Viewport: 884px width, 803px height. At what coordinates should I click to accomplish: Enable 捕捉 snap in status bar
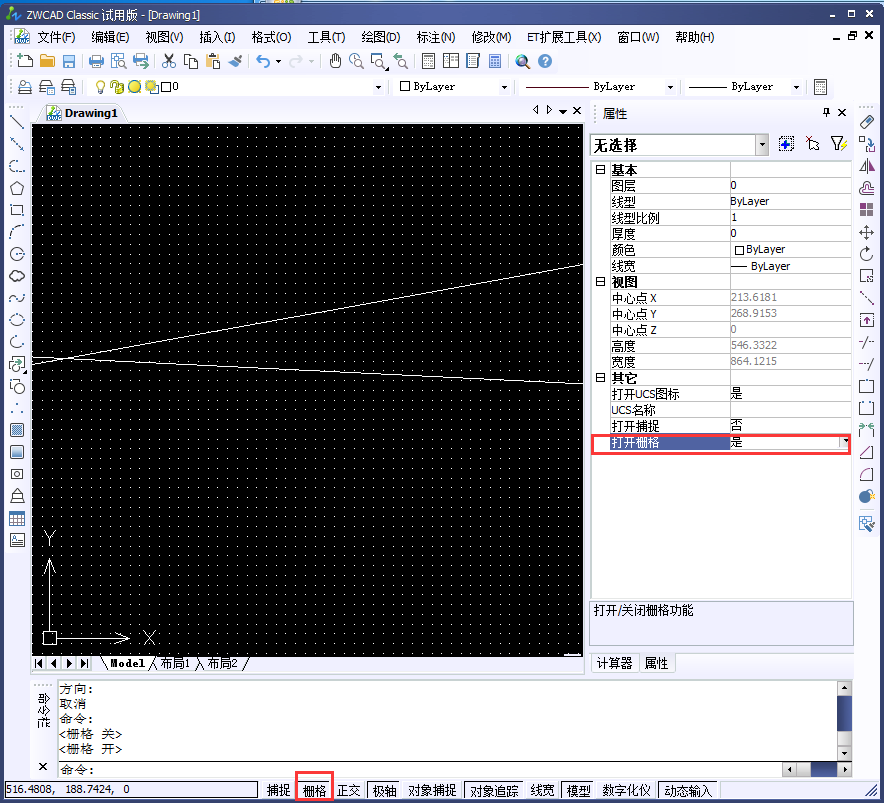pos(278,790)
